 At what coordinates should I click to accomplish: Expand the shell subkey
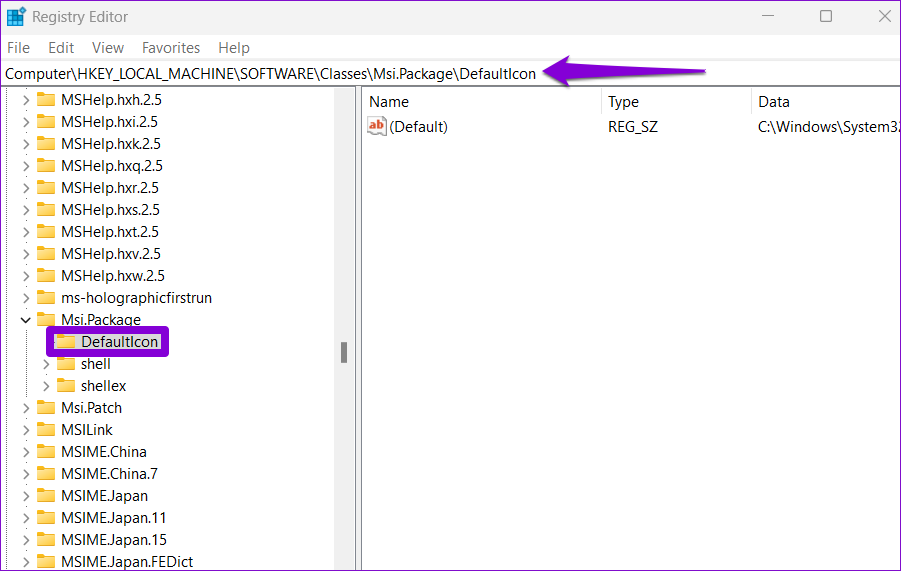[x=46, y=364]
